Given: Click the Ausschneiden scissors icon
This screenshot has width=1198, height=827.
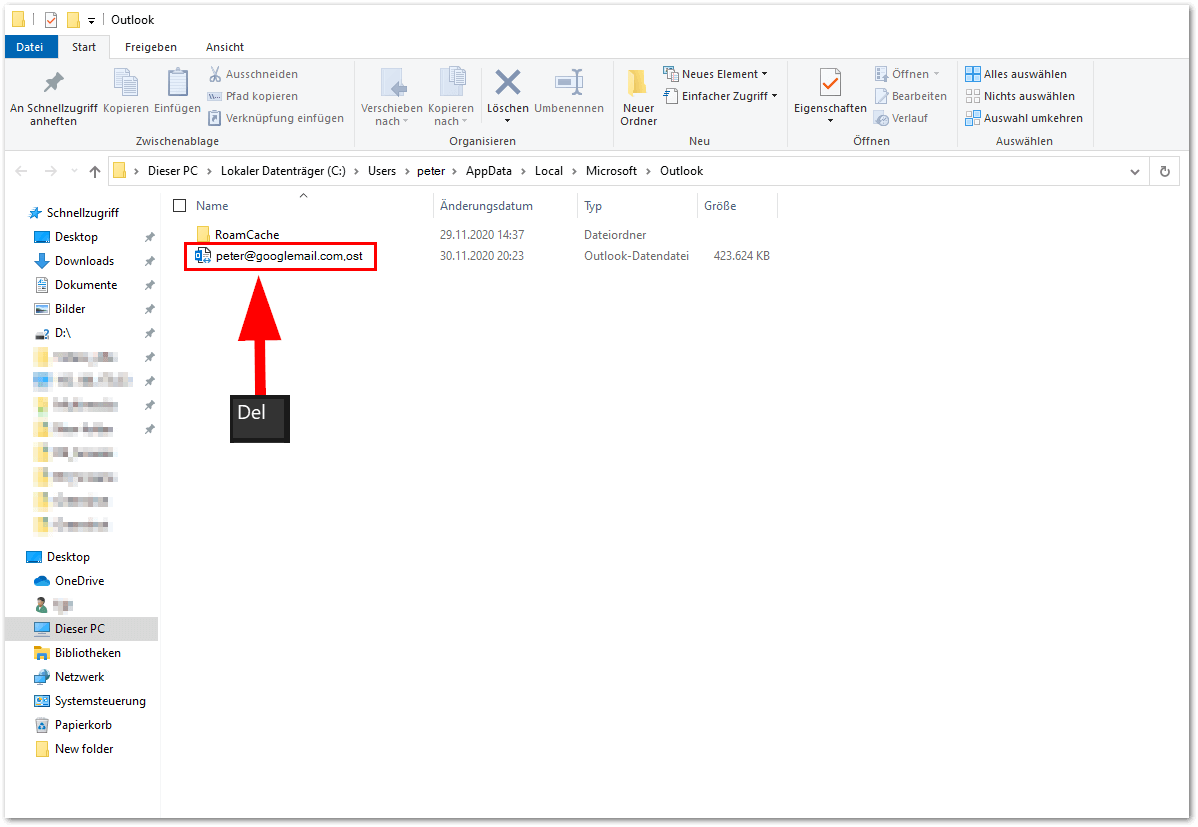Looking at the screenshot, I should point(215,74).
